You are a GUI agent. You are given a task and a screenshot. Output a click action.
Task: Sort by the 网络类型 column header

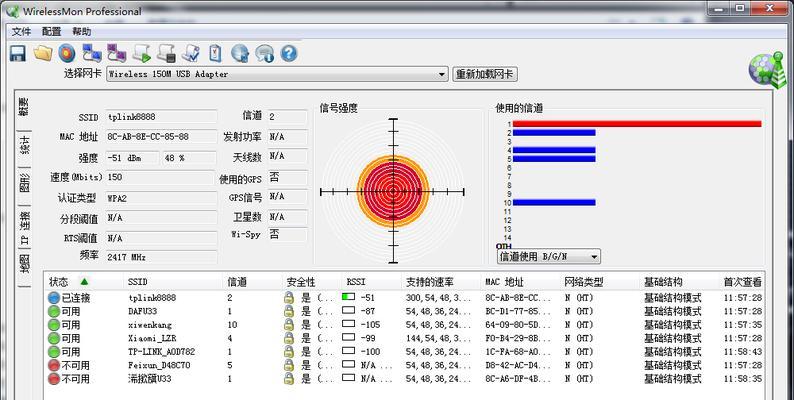(x=584, y=282)
